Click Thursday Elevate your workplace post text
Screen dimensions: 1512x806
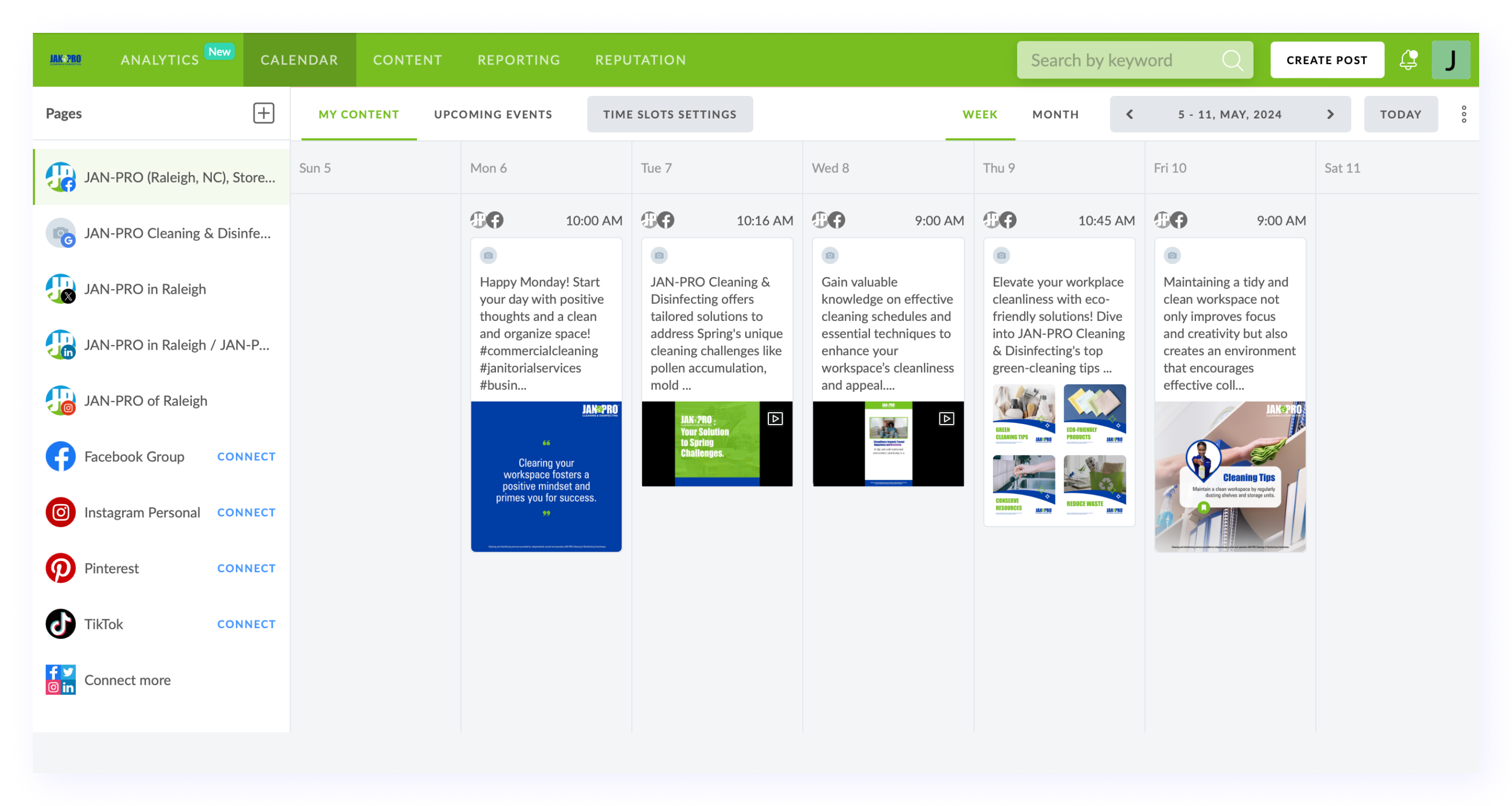(x=1059, y=325)
